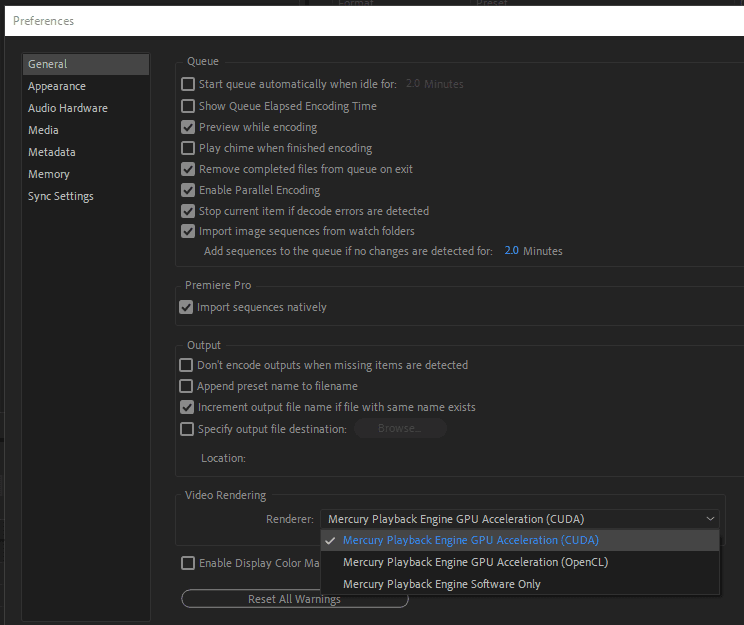The height and width of the screenshot is (625, 744).
Task: Switch to Audio Hardware preferences
Action: [68, 108]
